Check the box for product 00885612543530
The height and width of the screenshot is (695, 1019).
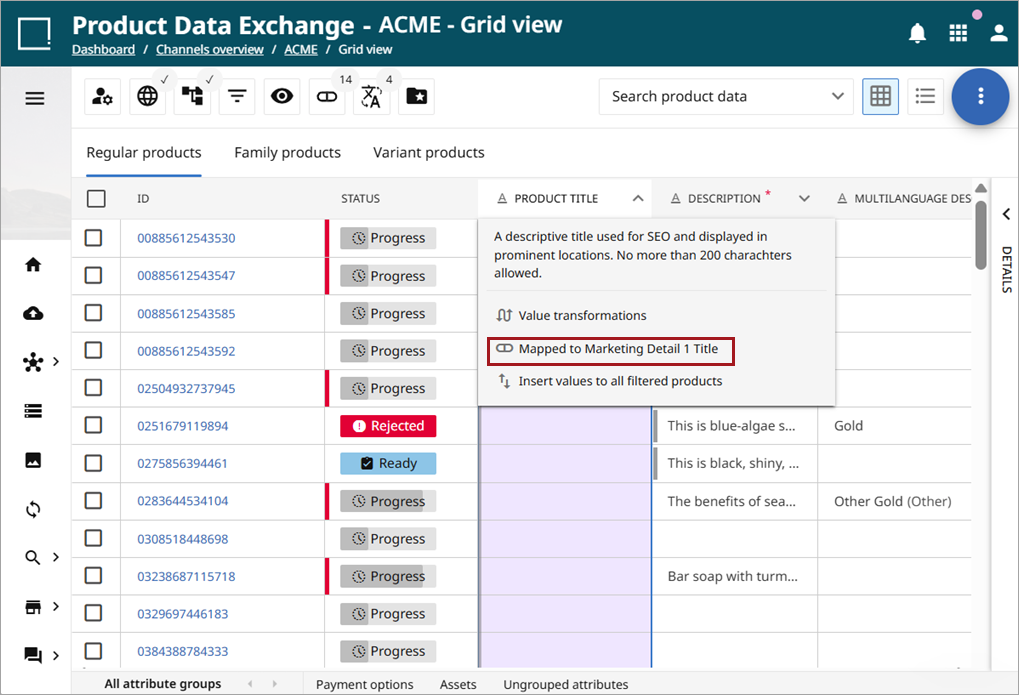click(x=94, y=238)
